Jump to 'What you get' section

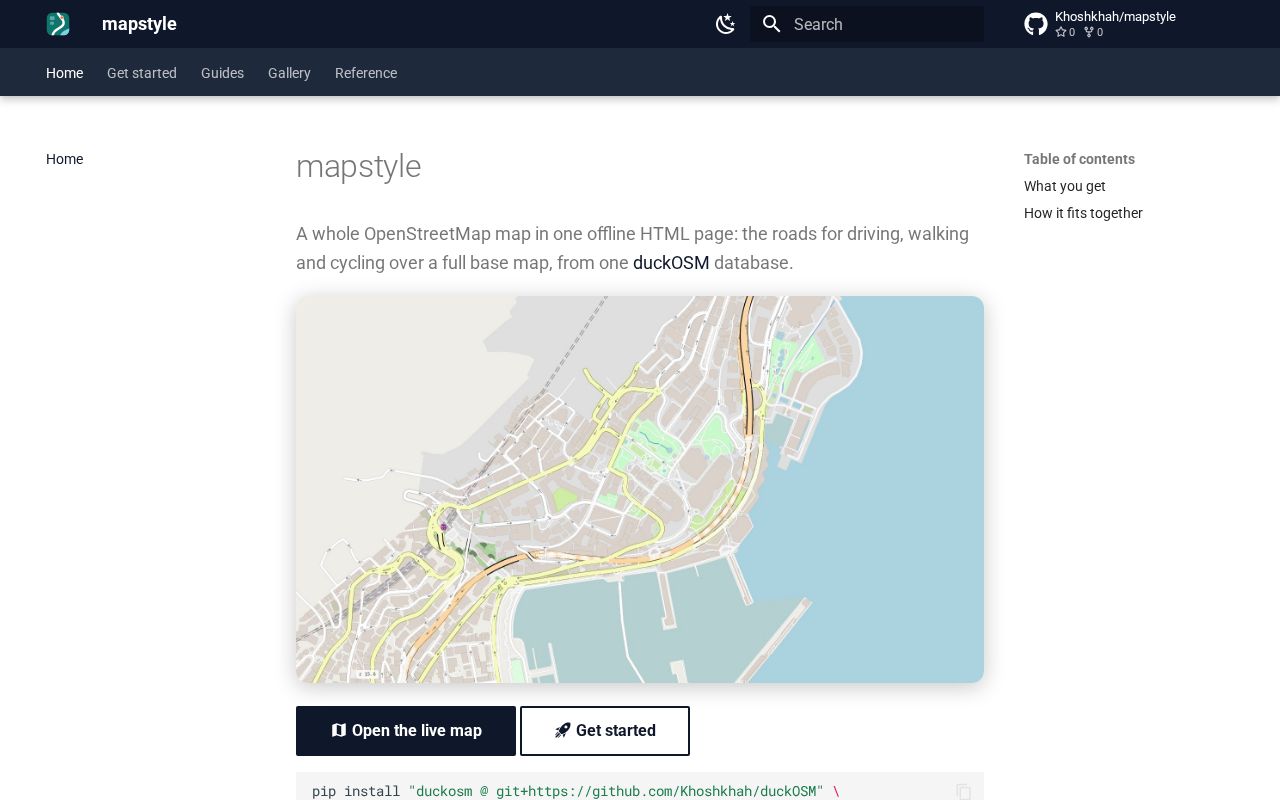point(1065,186)
